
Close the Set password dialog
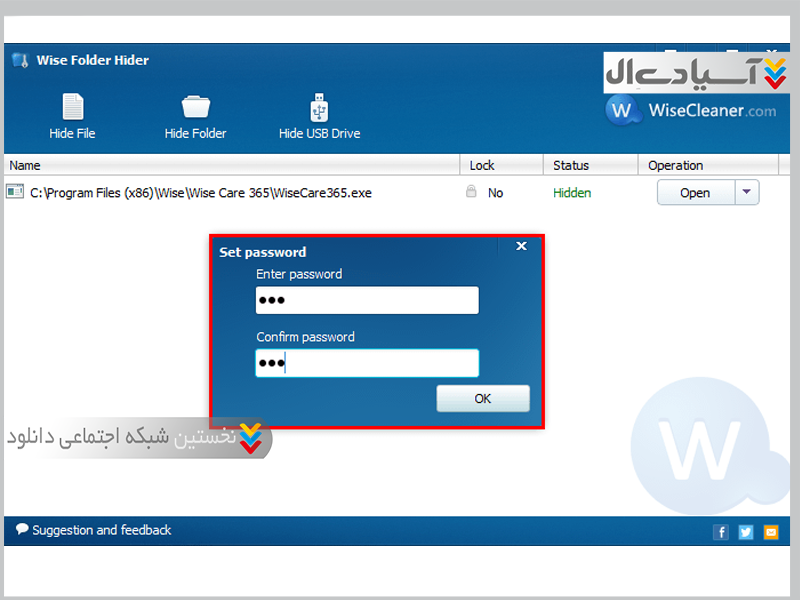(x=521, y=246)
